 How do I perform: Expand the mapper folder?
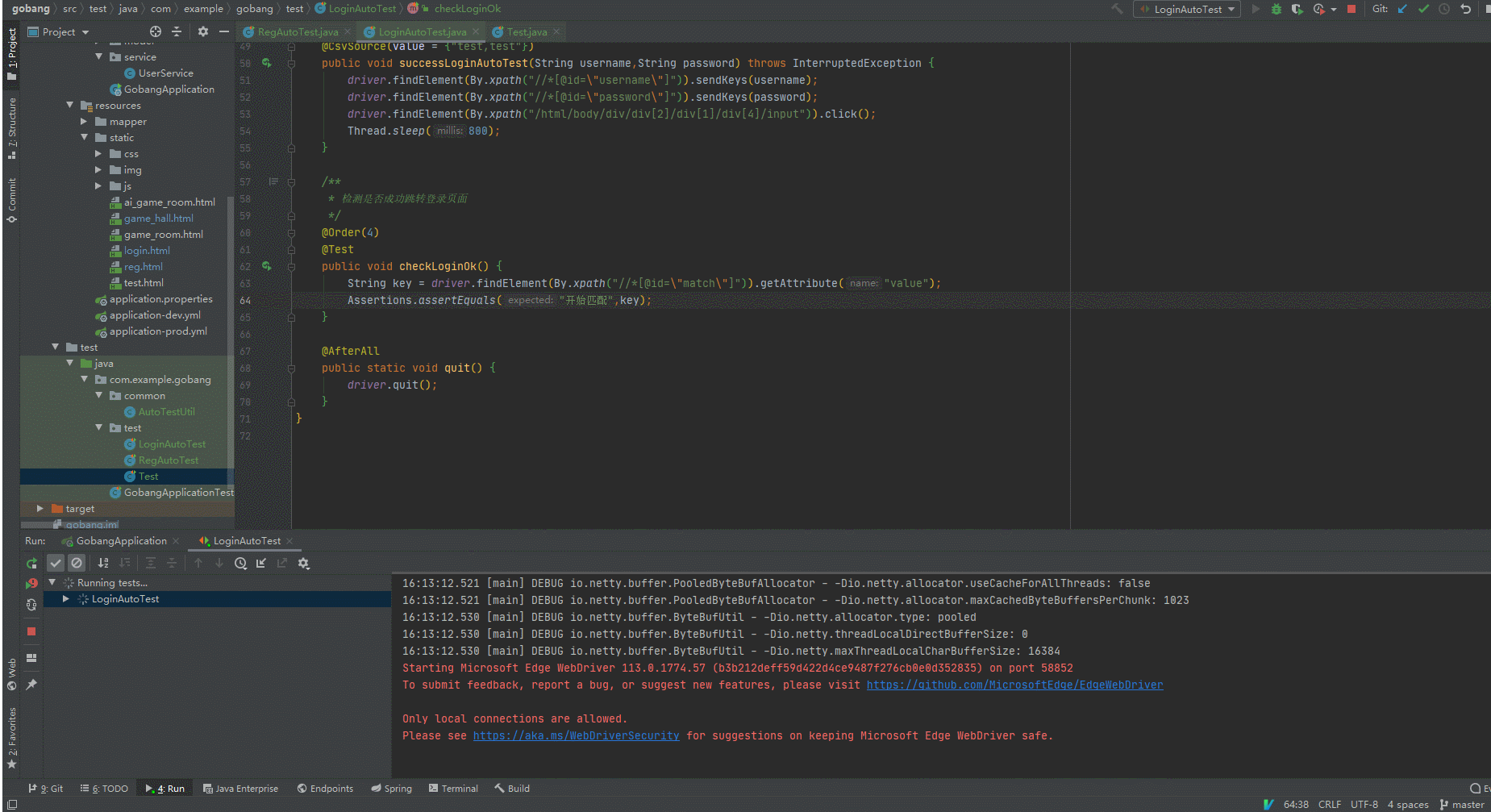pyautogui.click(x=84, y=122)
